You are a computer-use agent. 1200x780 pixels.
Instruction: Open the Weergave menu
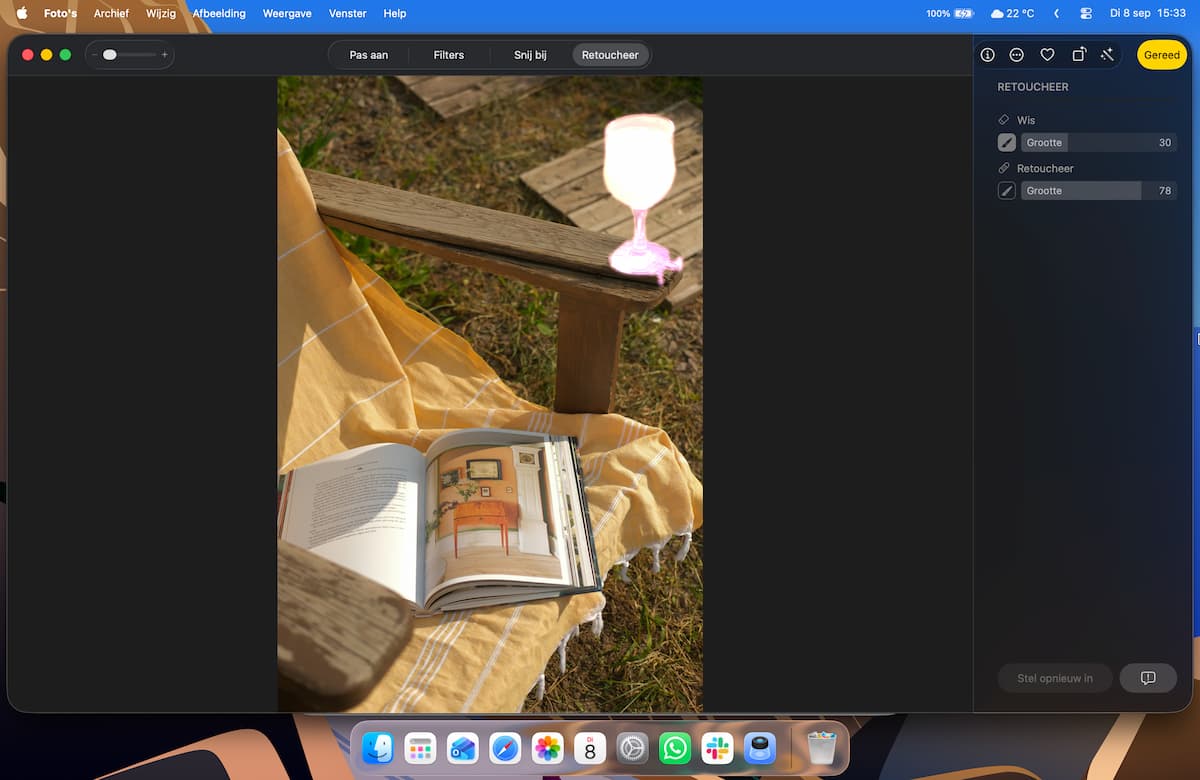[x=287, y=14]
